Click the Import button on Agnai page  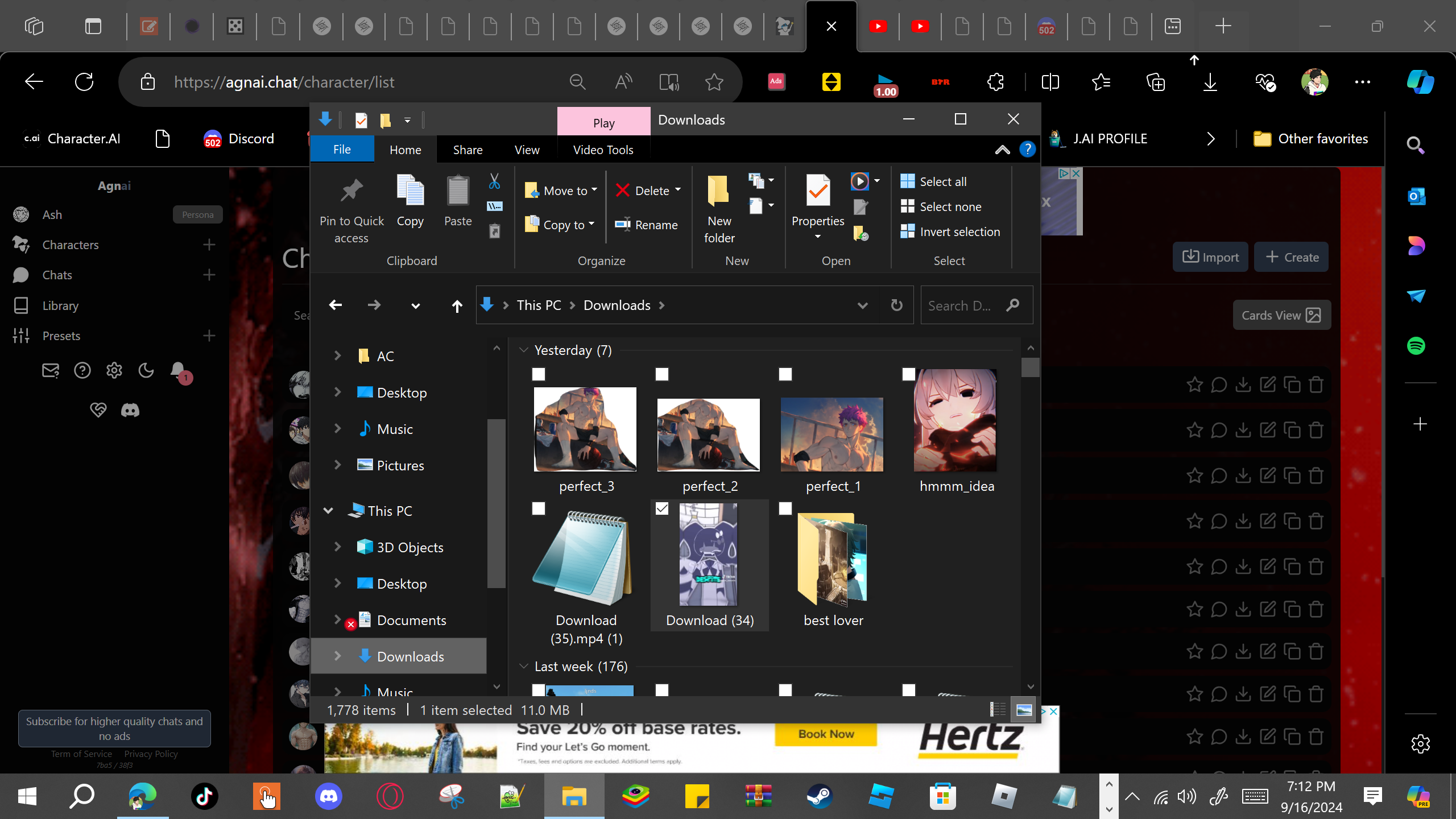[1210, 257]
